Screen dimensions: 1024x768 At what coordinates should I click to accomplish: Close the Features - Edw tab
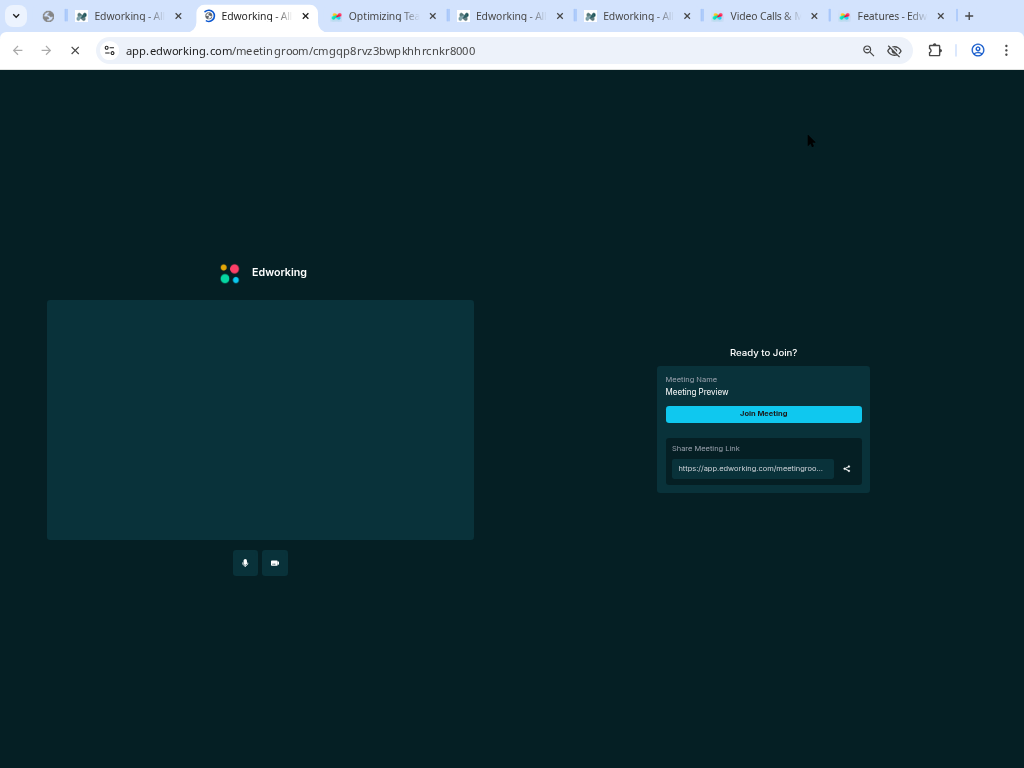click(x=941, y=16)
